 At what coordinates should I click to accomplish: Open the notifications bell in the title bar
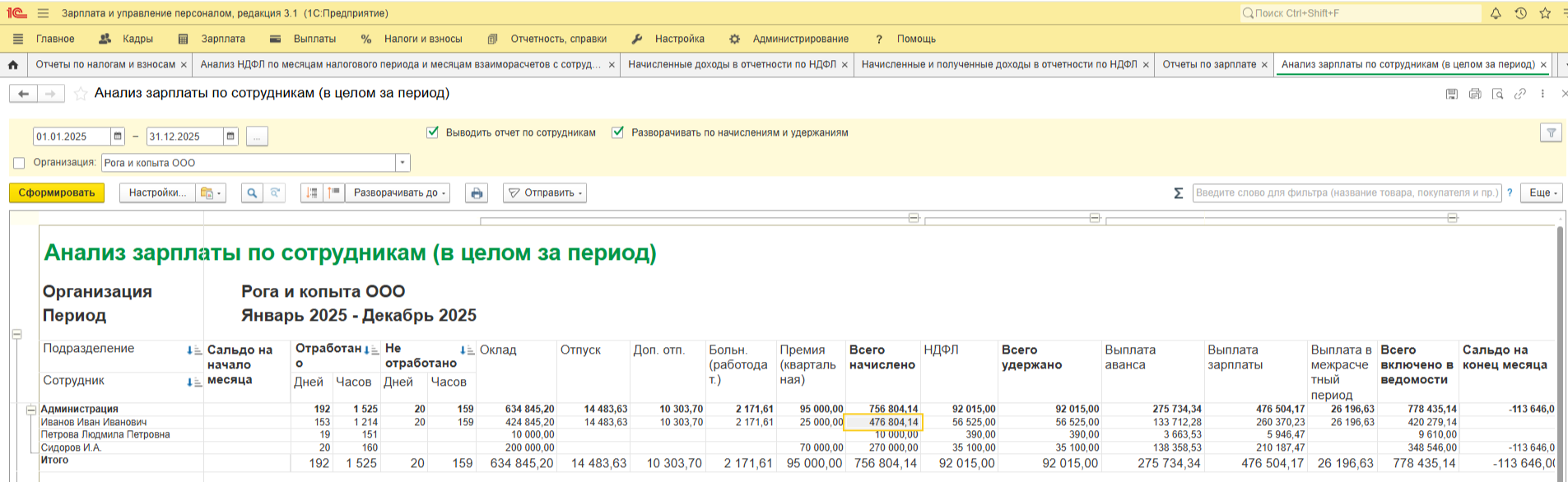click(x=1496, y=13)
